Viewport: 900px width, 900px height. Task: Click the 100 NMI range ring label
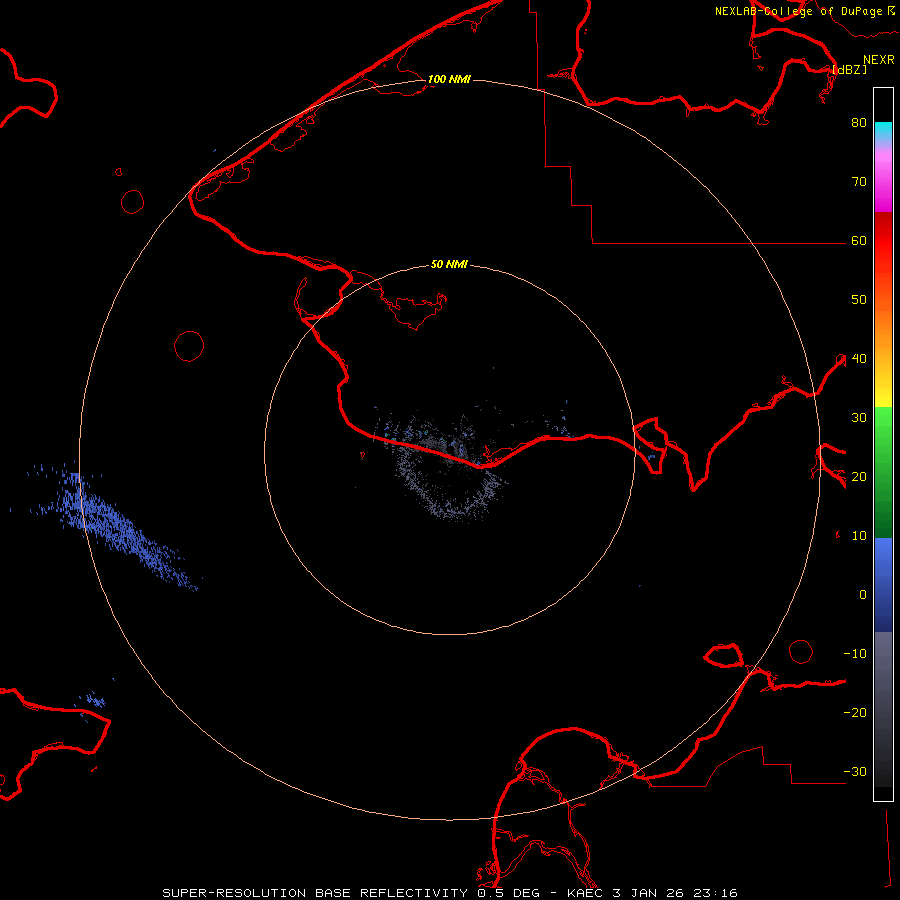[x=449, y=79]
